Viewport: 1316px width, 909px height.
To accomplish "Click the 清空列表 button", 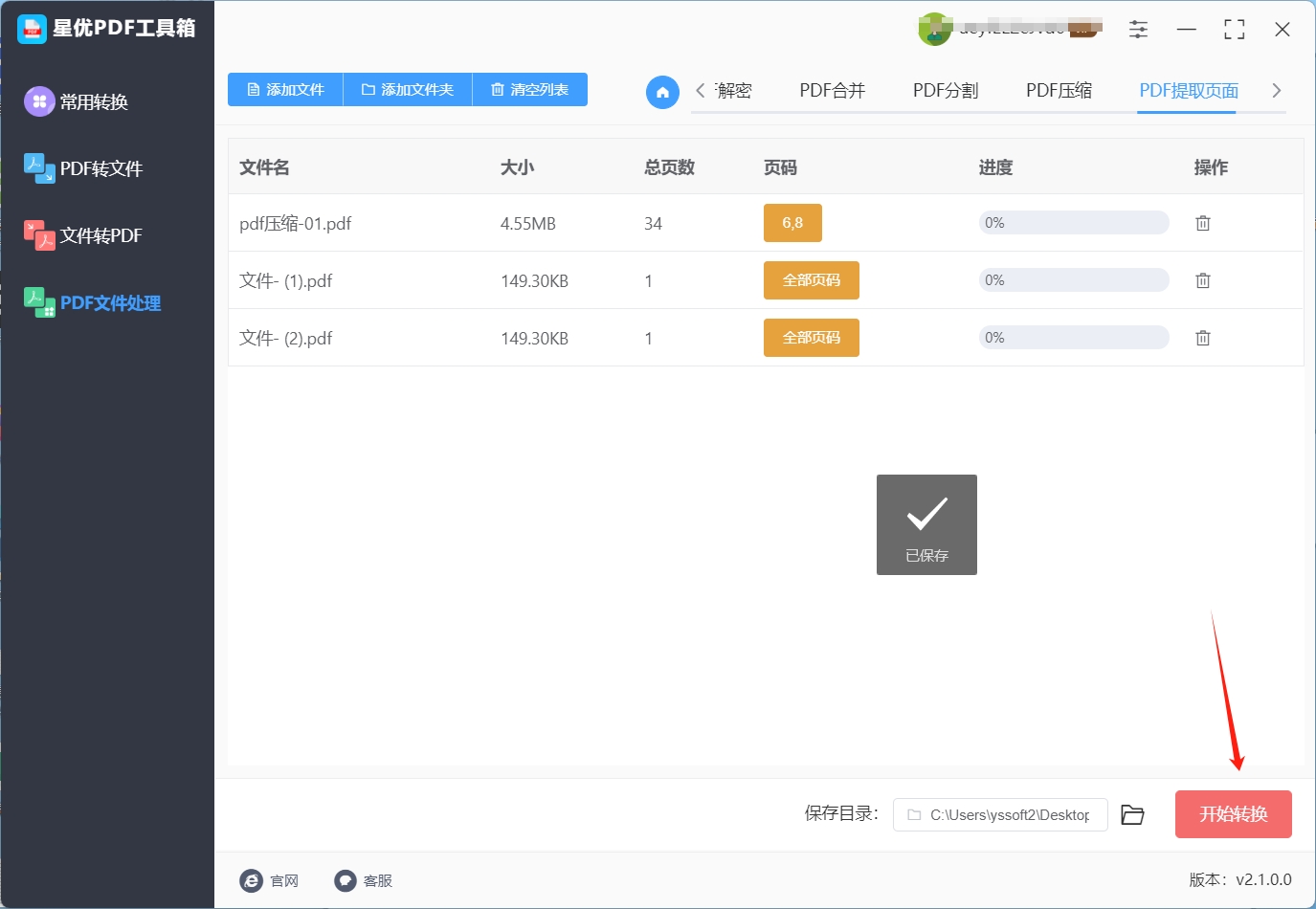I will pos(529,89).
